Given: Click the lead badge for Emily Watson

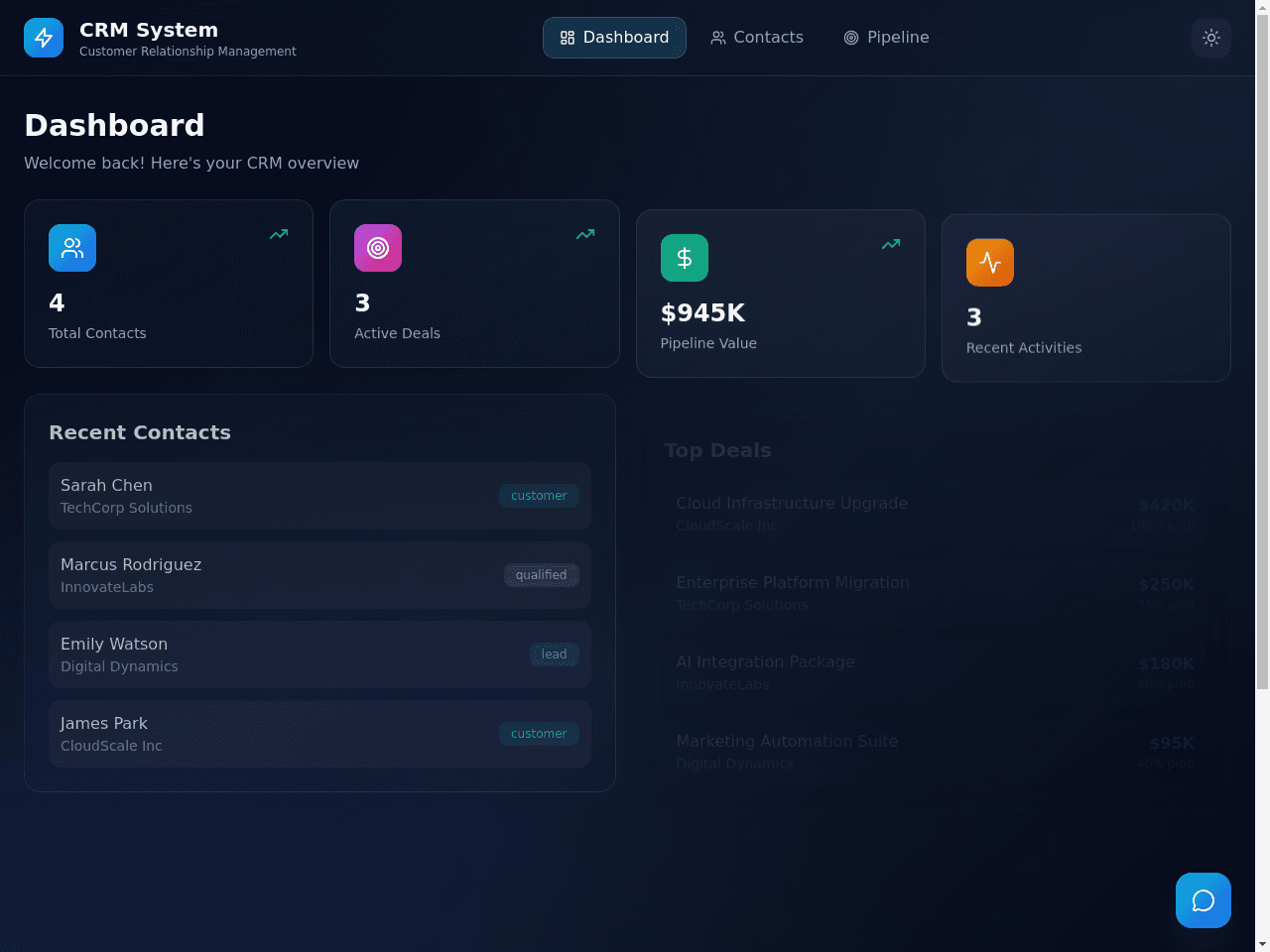Looking at the screenshot, I should tap(554, 654).
